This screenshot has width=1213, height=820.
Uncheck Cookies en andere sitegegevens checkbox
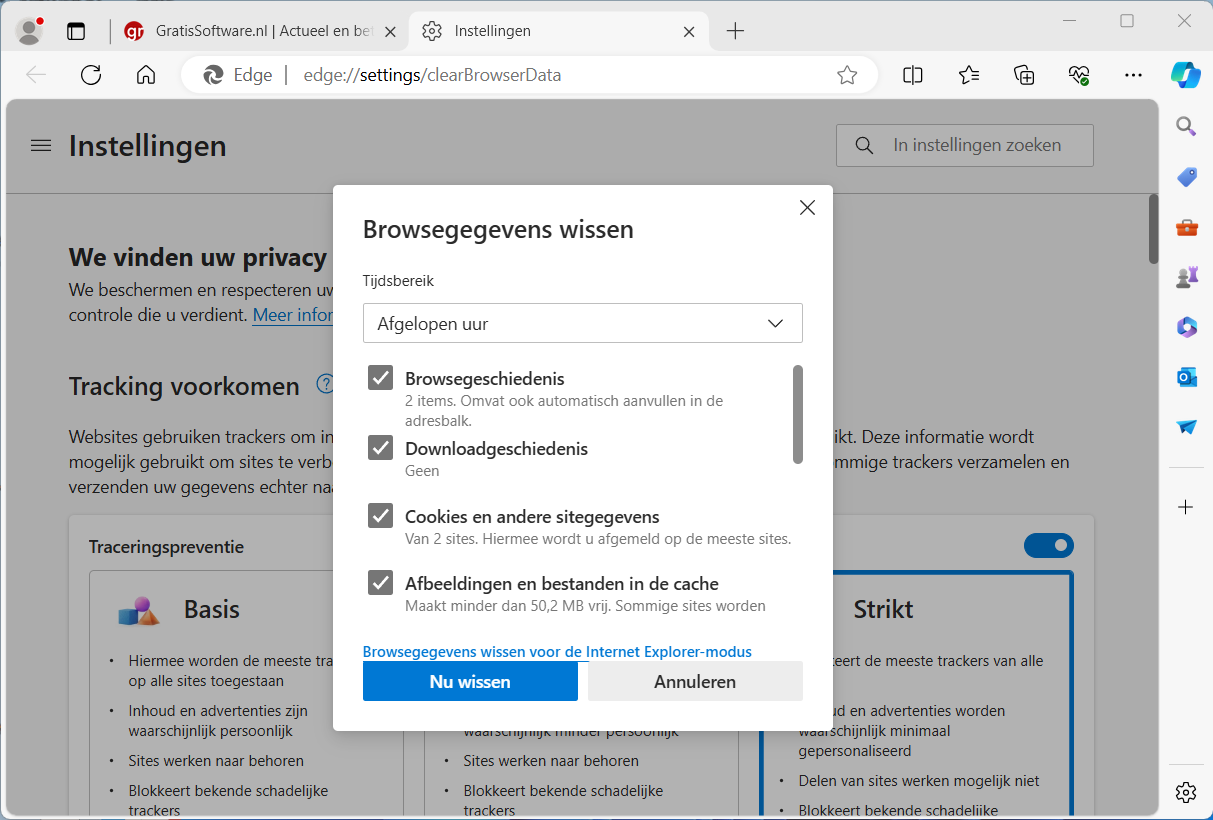point(380,516)
